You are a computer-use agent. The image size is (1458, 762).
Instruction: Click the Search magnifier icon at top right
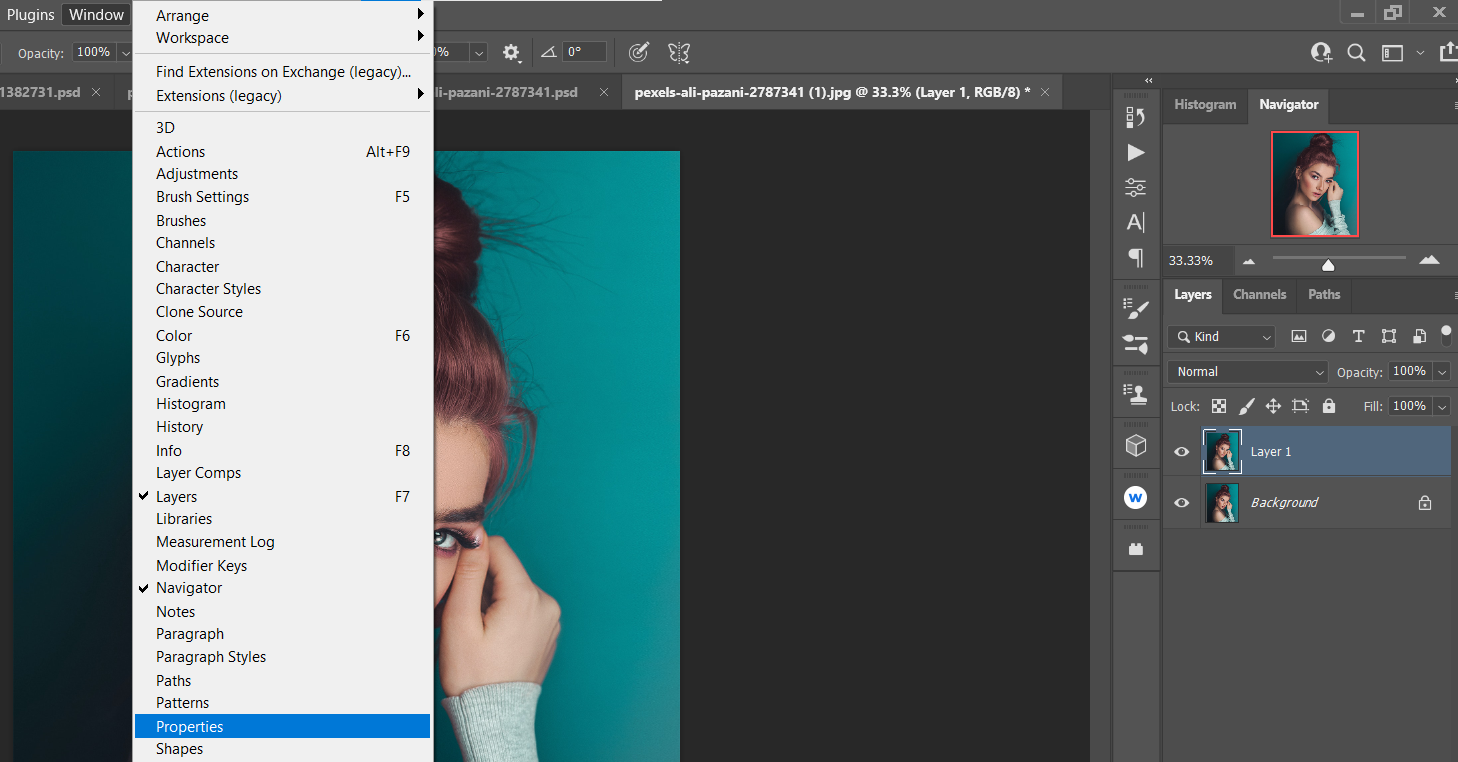[1356, 53]
